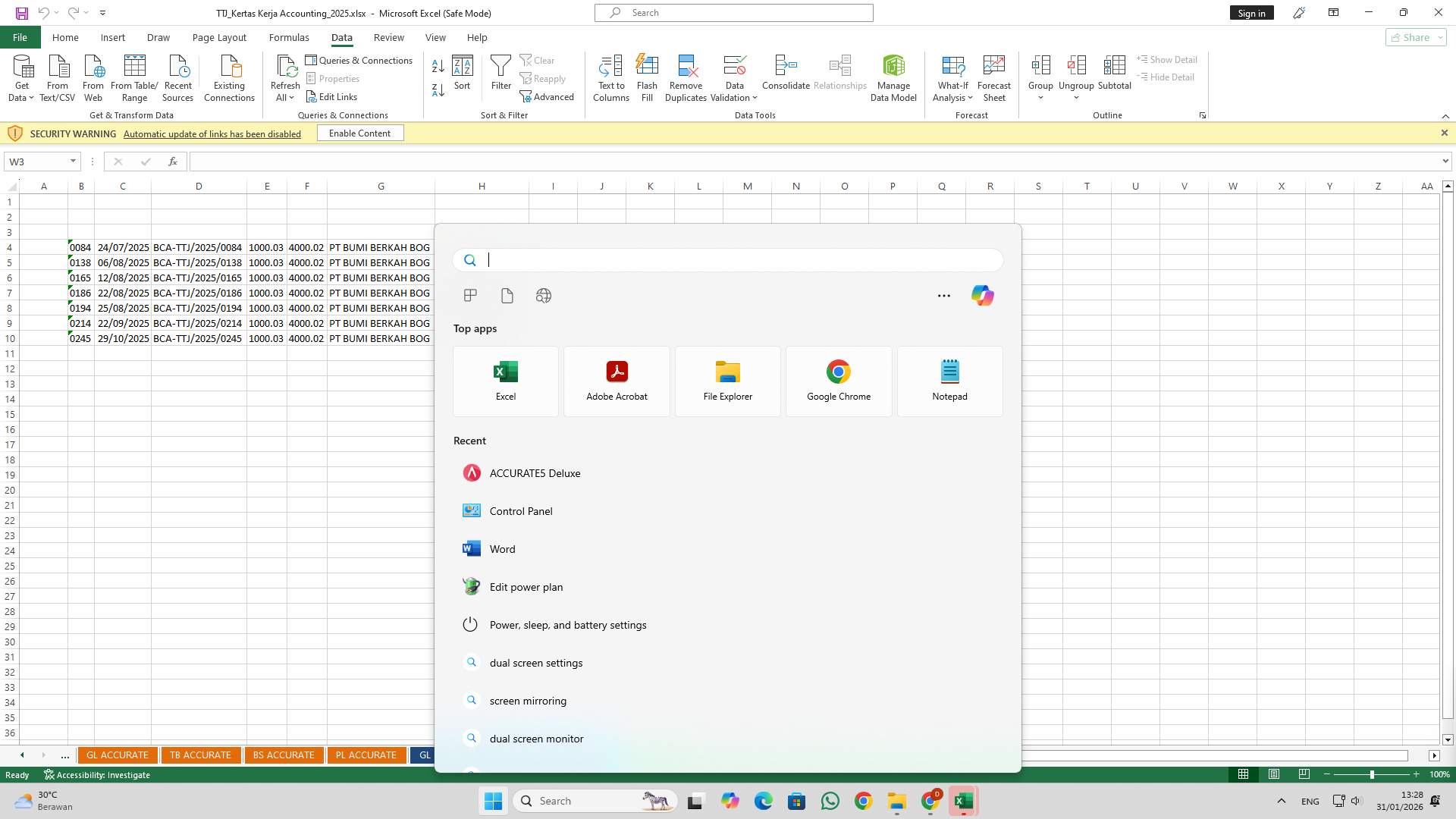Open the Text to Columns tool

coord(611,76)
